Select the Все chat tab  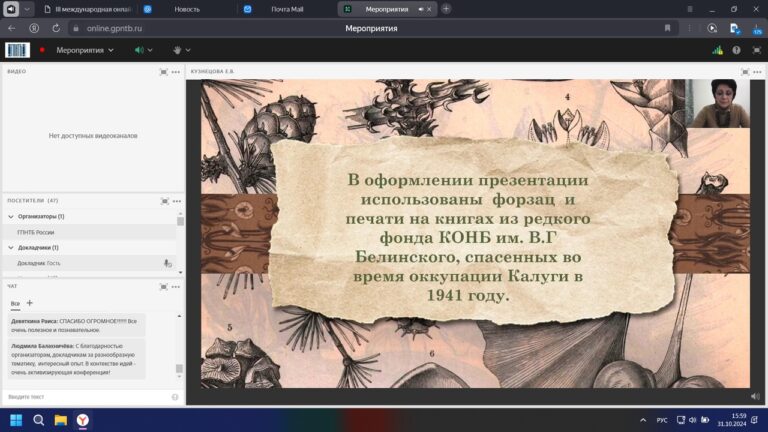(x=15, y=303)
